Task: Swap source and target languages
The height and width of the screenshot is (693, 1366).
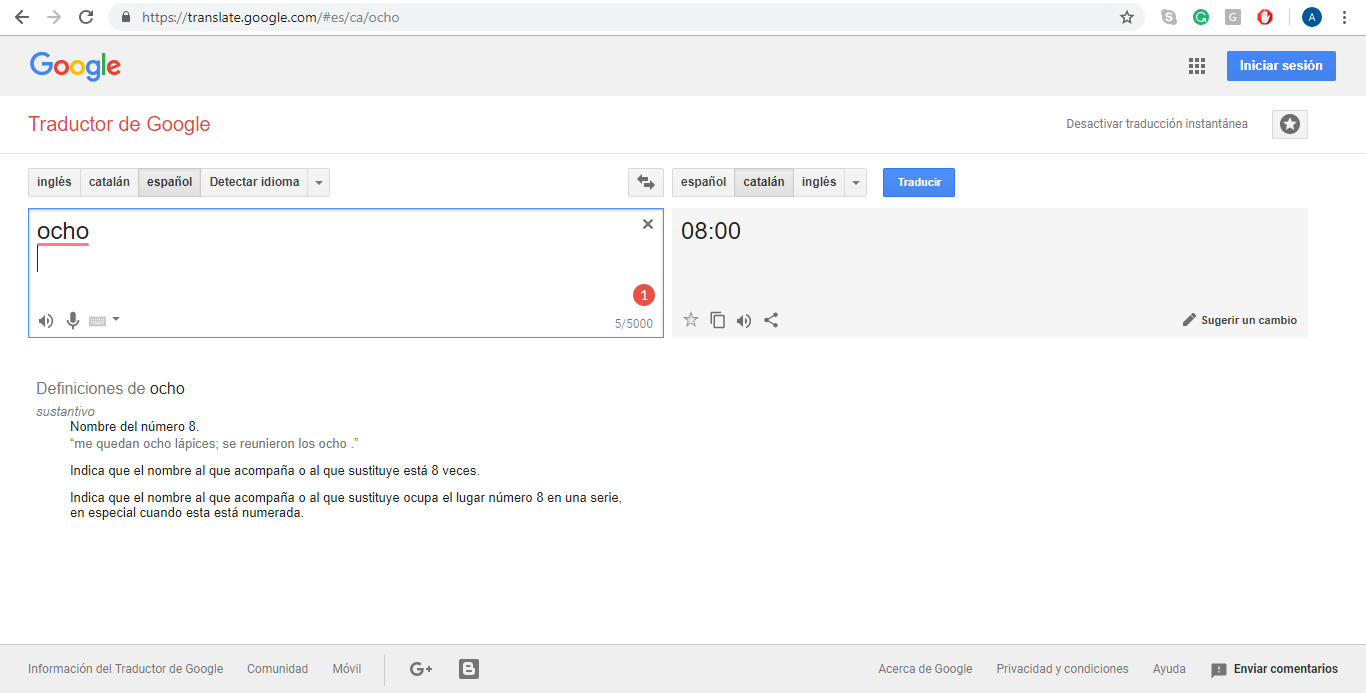Action: tap(646, 182)
